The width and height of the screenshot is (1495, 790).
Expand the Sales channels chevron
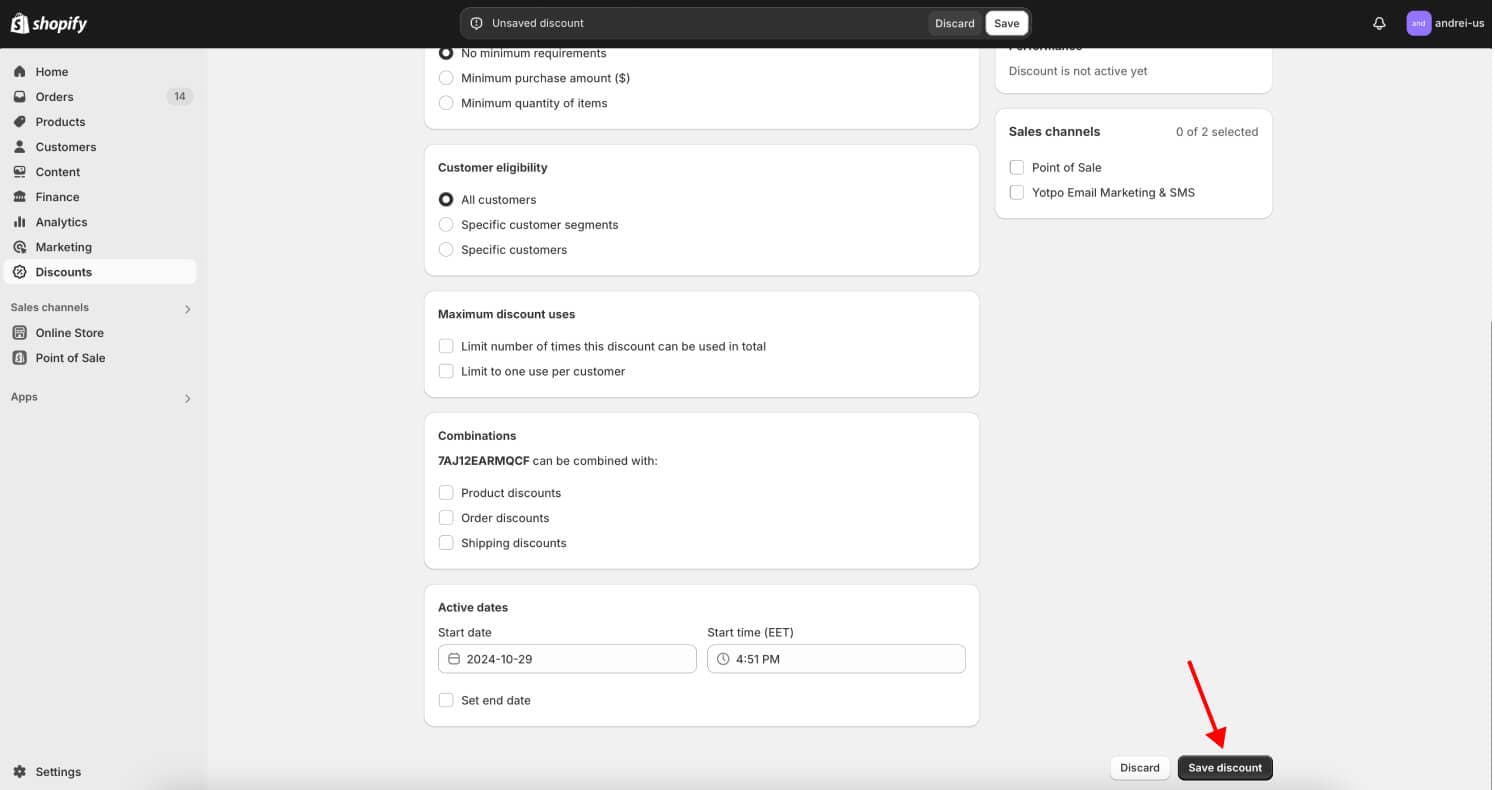pyautogui.click(x=187, y=309)
